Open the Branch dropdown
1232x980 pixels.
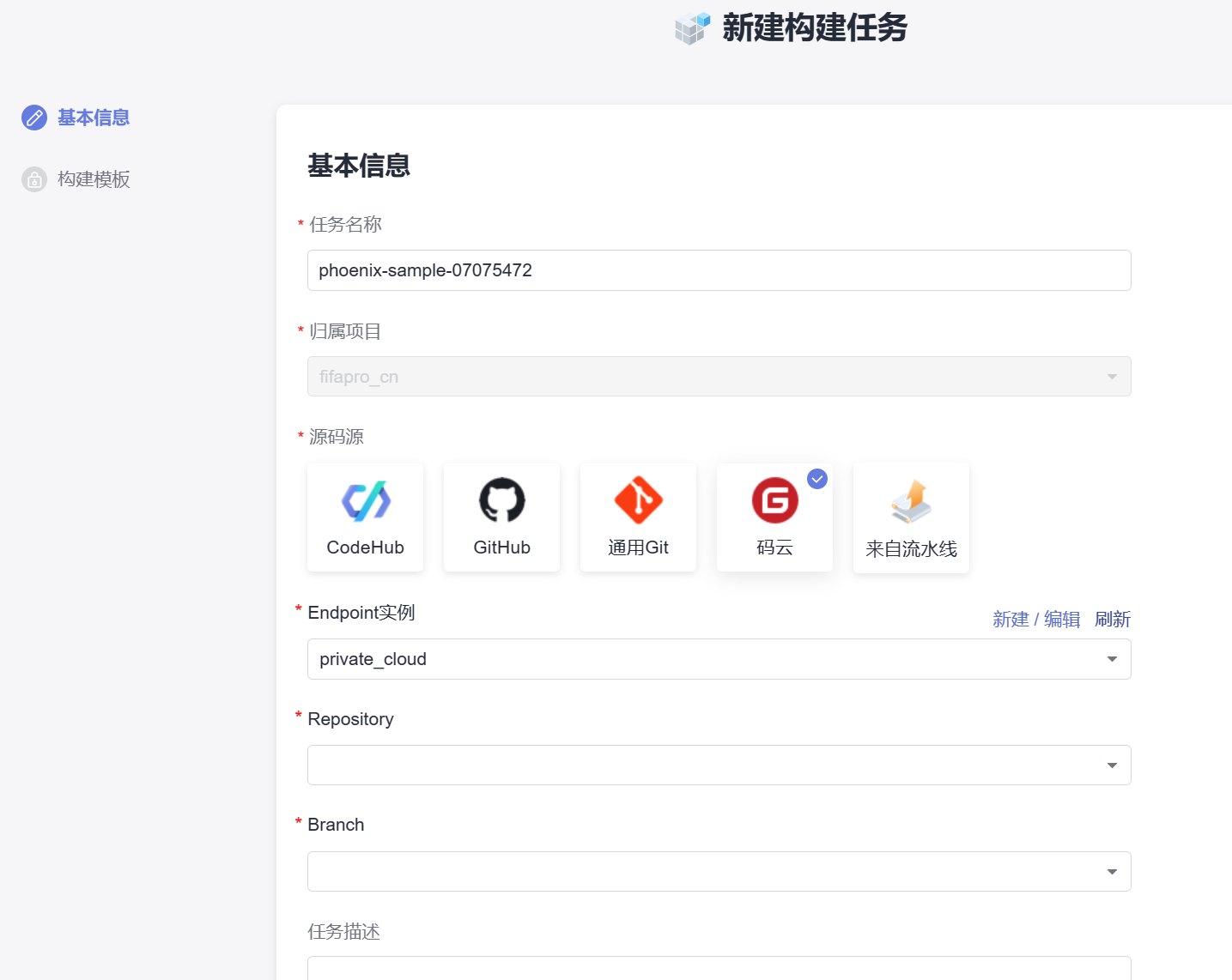coord(719,872)
